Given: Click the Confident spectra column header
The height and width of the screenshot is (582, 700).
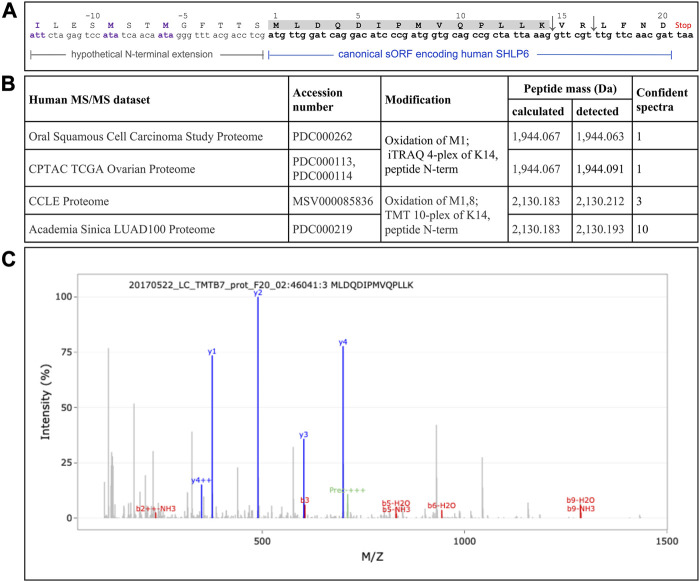Looking at the screenshot, I should click(x=661, y=99).
